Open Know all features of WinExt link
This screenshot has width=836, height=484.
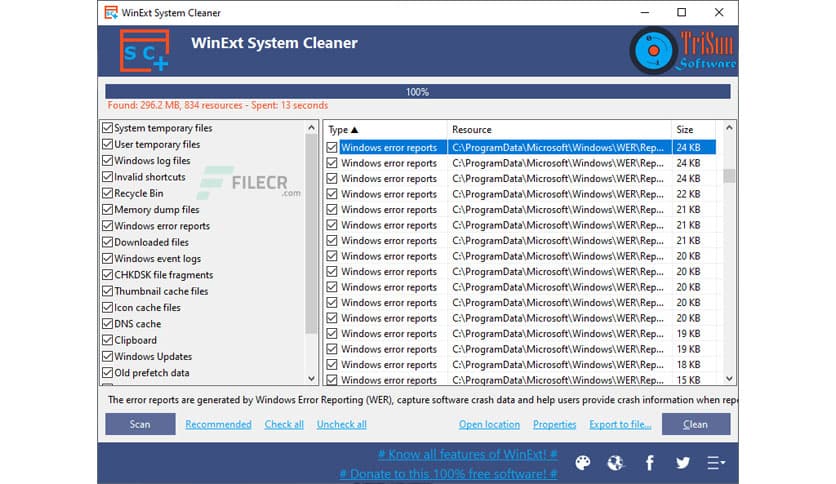468,455
